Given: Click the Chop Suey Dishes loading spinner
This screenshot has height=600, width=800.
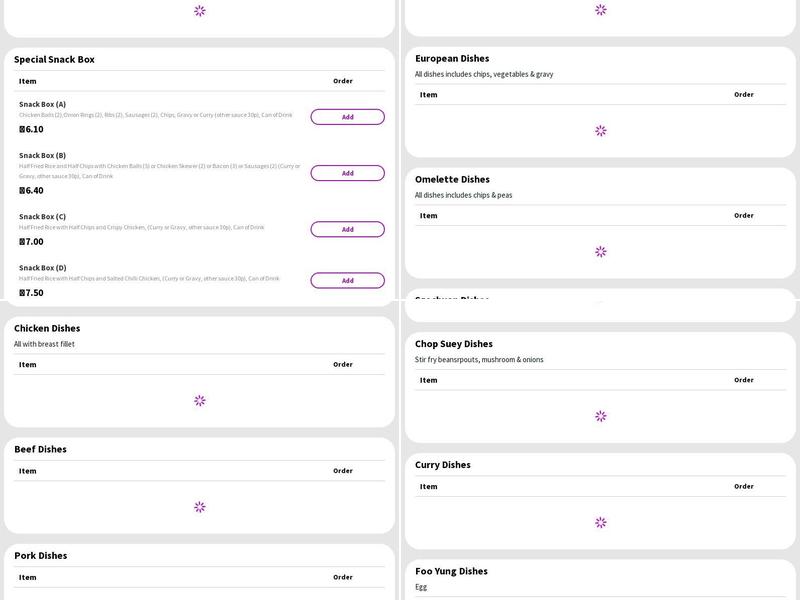Looking at the screenshot, I should pos(601,416).
